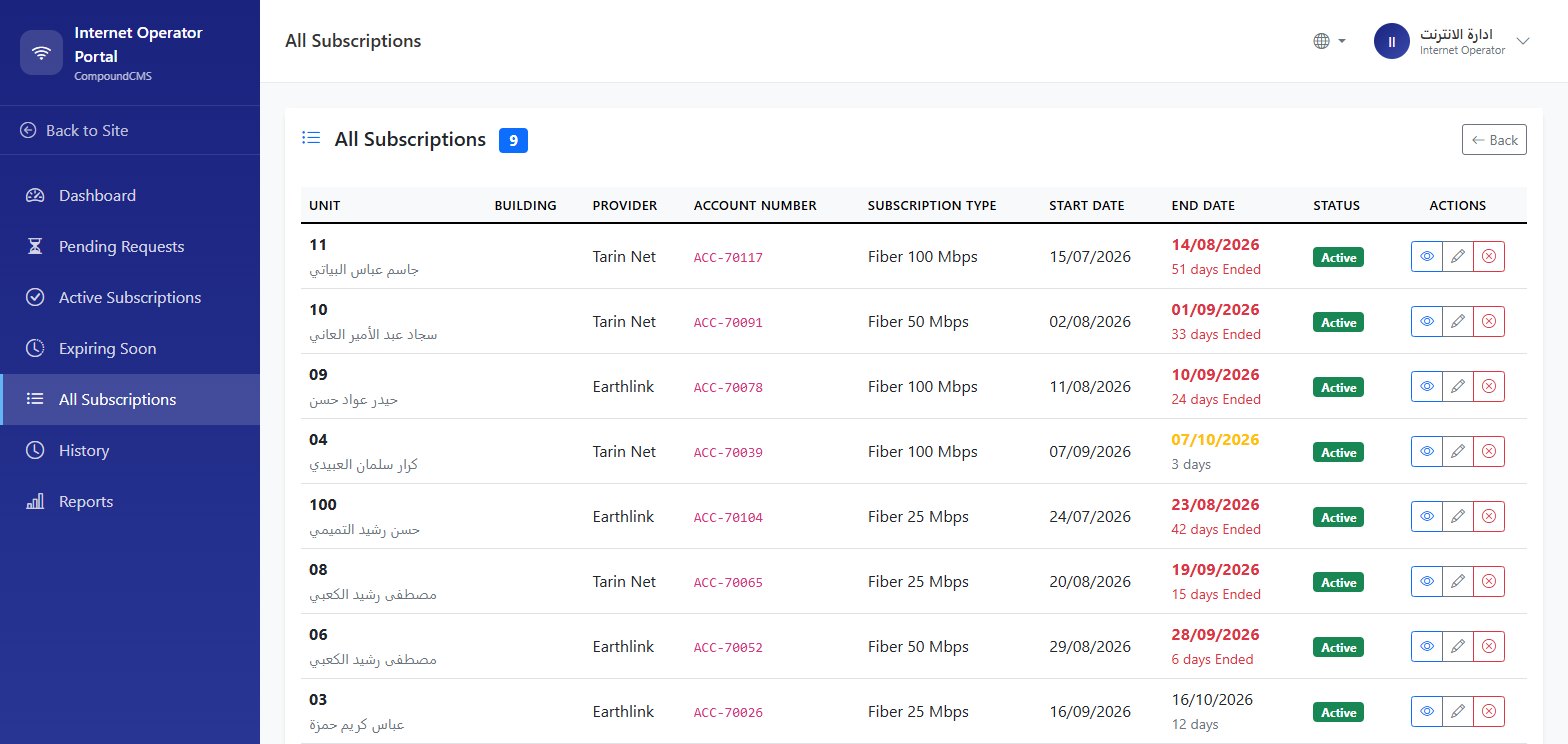Click the End Date column header
The height and width of the screenshot is (744, 1568).
[x=1203, y=206]
